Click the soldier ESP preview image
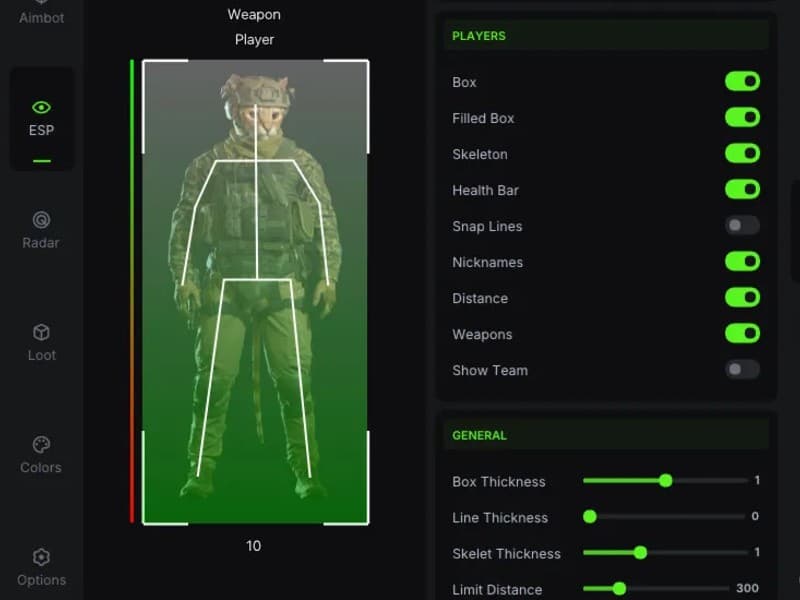800x600 pixels. tap(255, 292)
